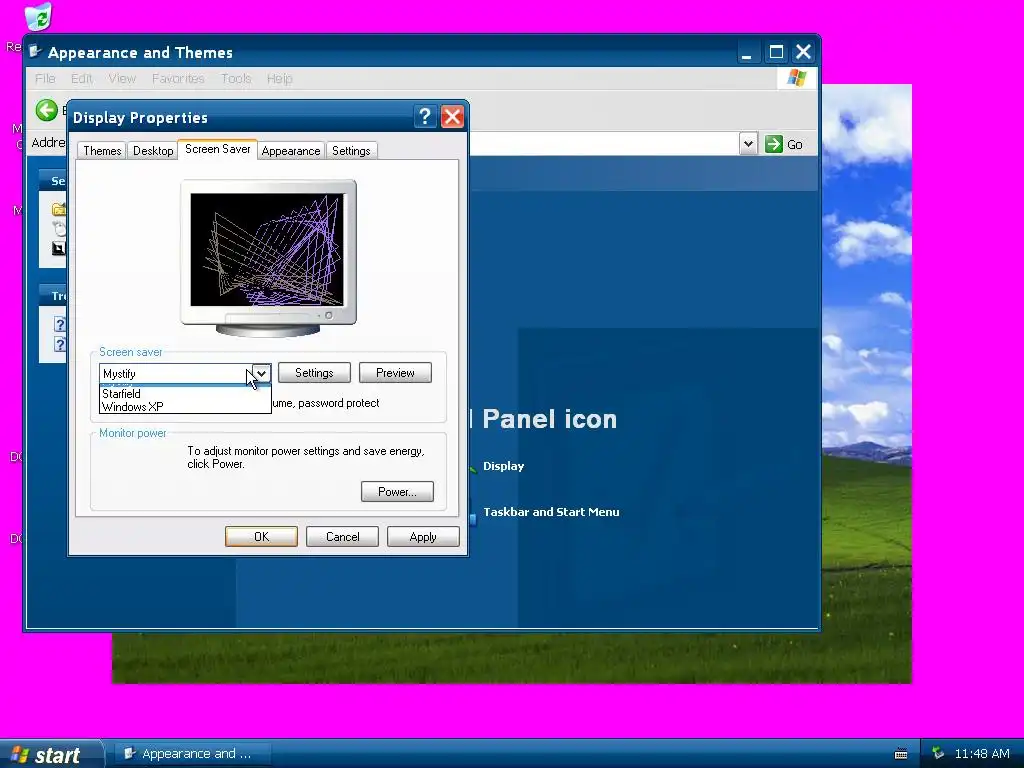Click the 11:48 AM clock
This screenshot has width=1024, height=768.
pyautogui.click(x=982, y=754)
